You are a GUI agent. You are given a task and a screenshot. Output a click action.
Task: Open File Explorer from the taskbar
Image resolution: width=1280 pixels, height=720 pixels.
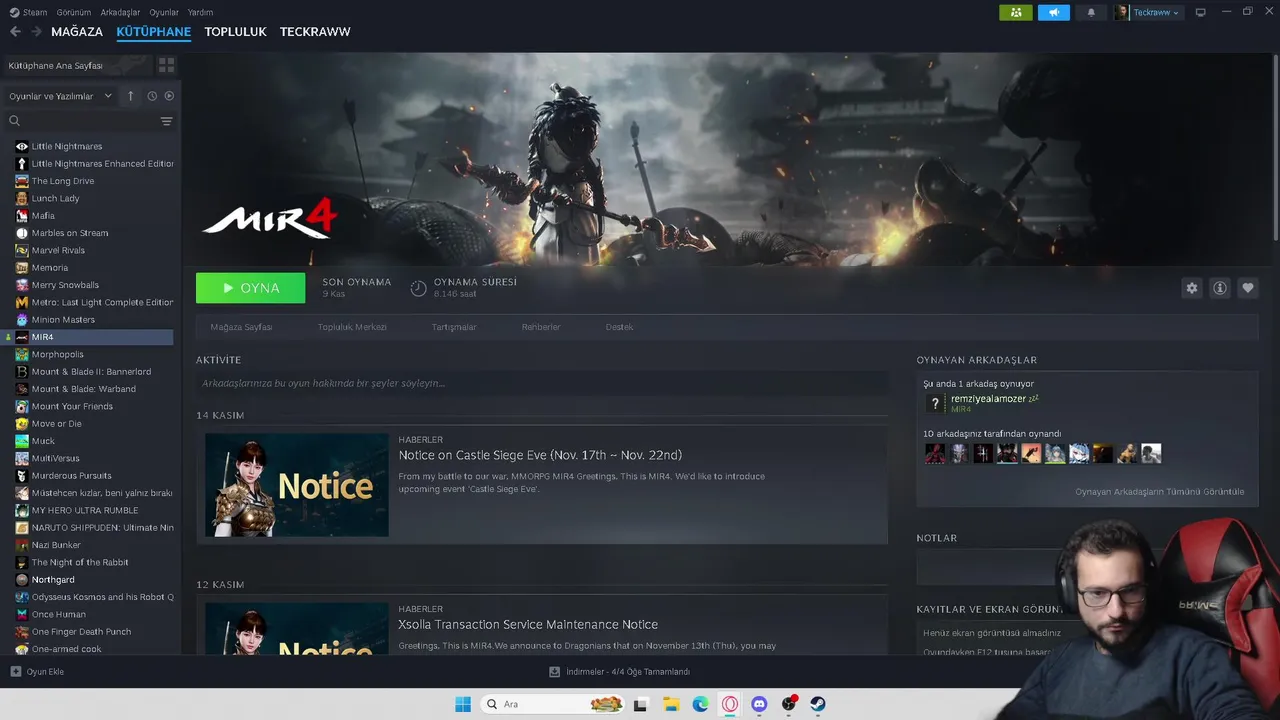pyautogui.click(x=671, y=704)
